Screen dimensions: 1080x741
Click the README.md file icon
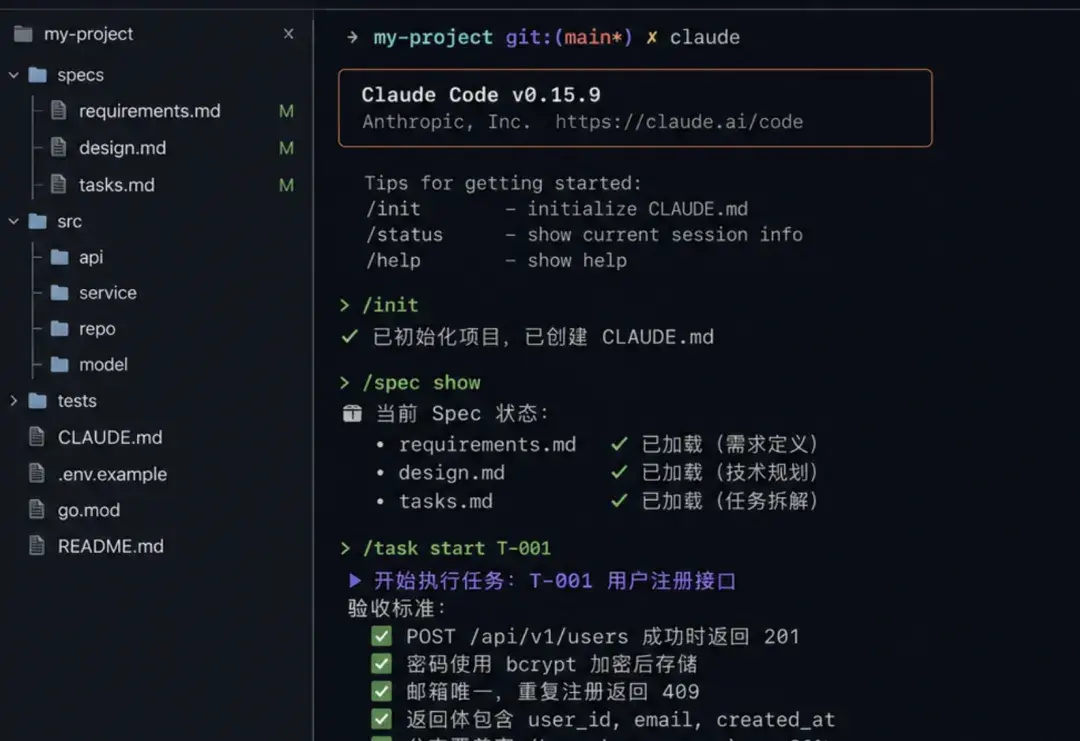[x=37, y=546]
